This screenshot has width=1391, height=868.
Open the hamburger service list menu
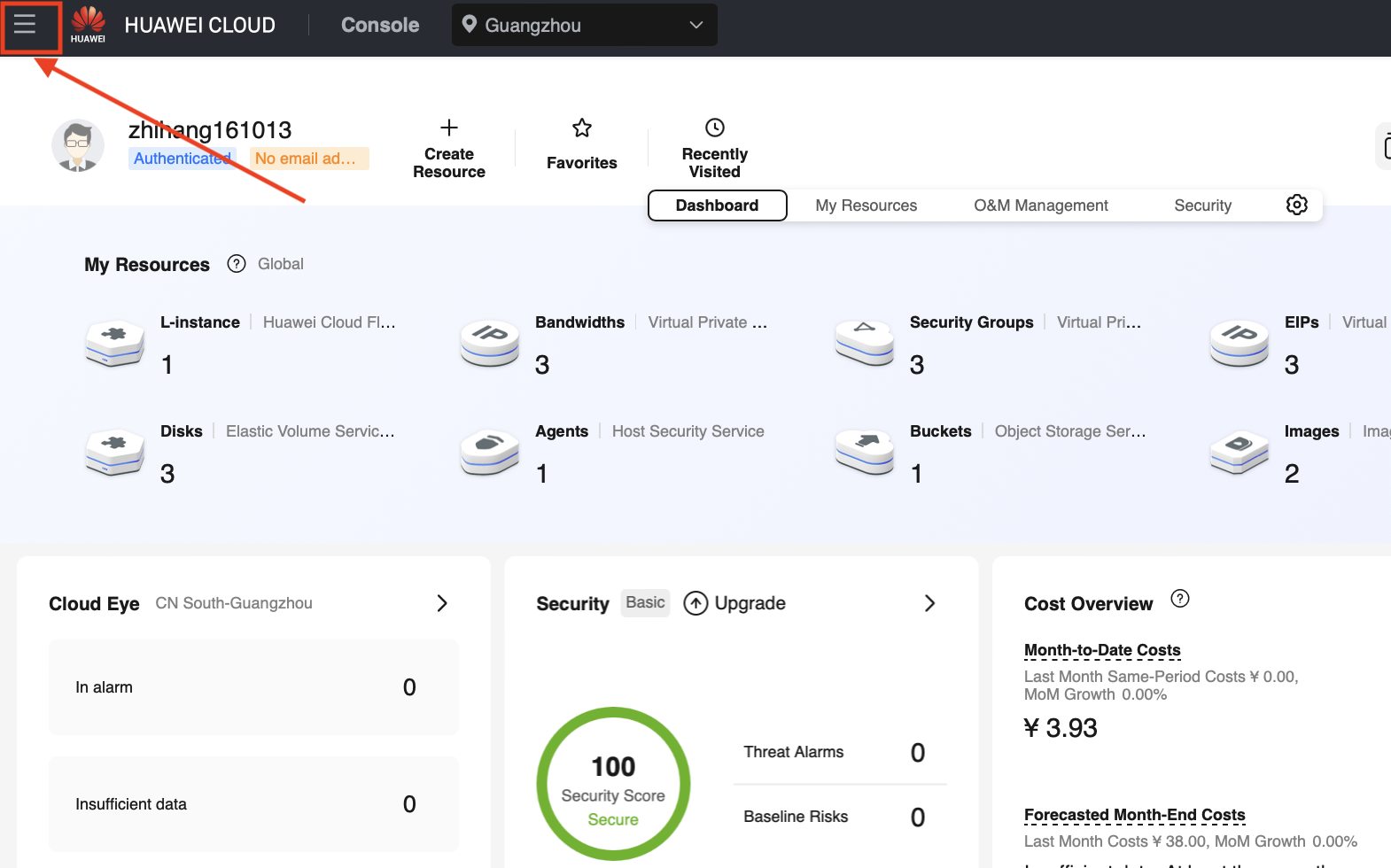[x=25, y=25]
